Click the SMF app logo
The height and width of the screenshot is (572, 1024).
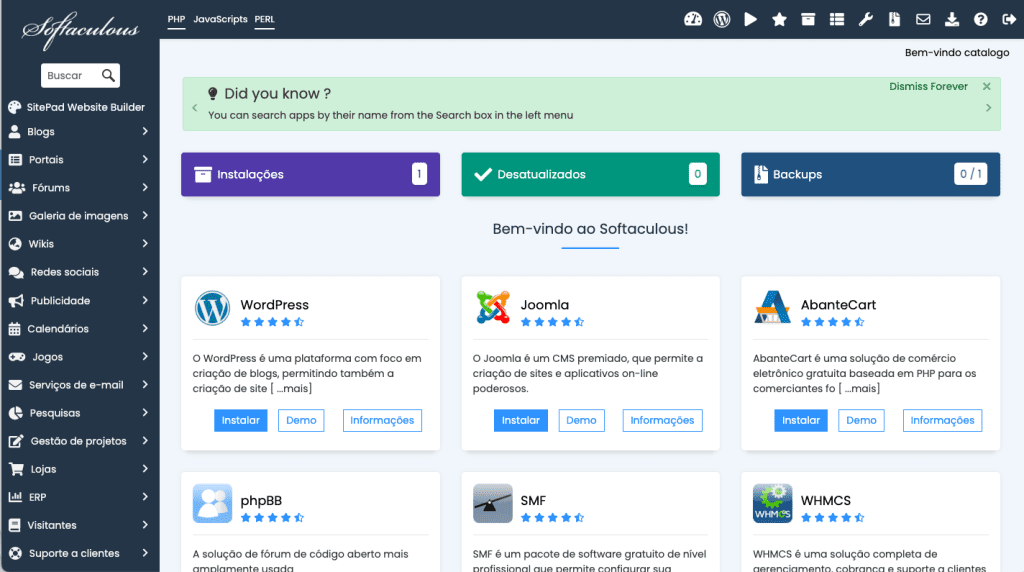click(x=492, y=503)
